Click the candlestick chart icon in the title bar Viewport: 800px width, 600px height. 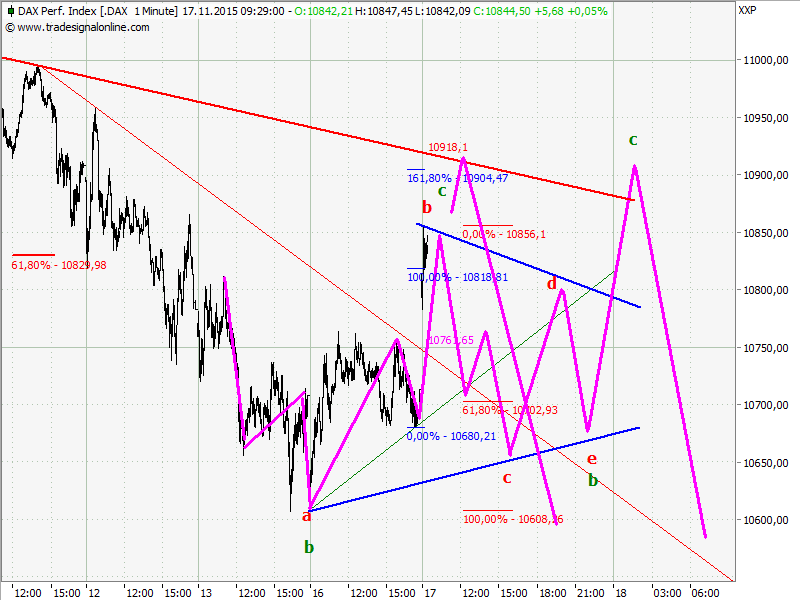coord(10,9)
